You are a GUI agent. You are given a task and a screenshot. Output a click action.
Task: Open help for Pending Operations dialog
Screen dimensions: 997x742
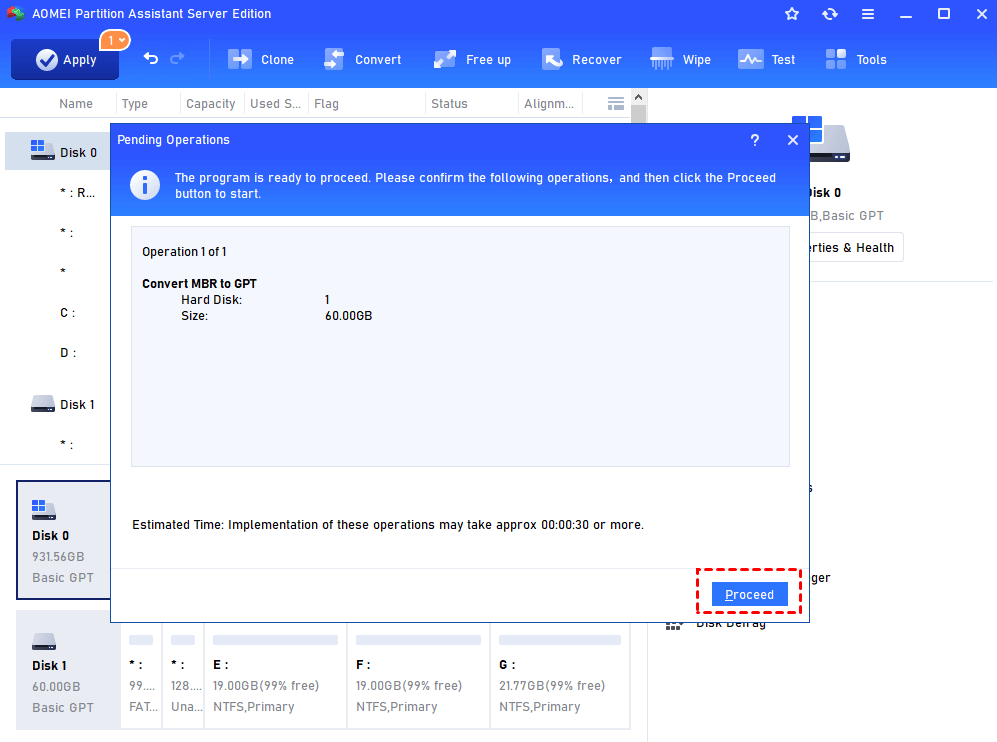click(x=755, y=140)
